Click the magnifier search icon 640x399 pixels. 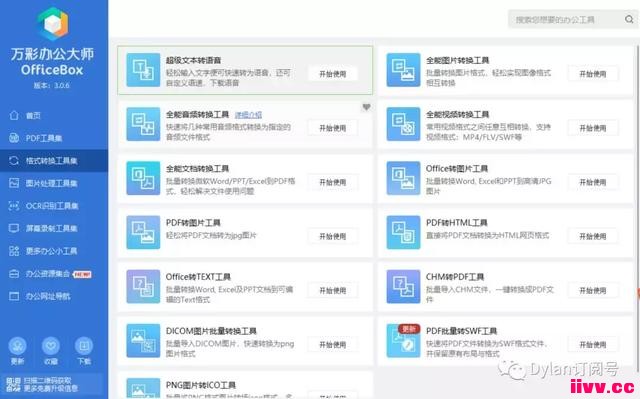629,19
